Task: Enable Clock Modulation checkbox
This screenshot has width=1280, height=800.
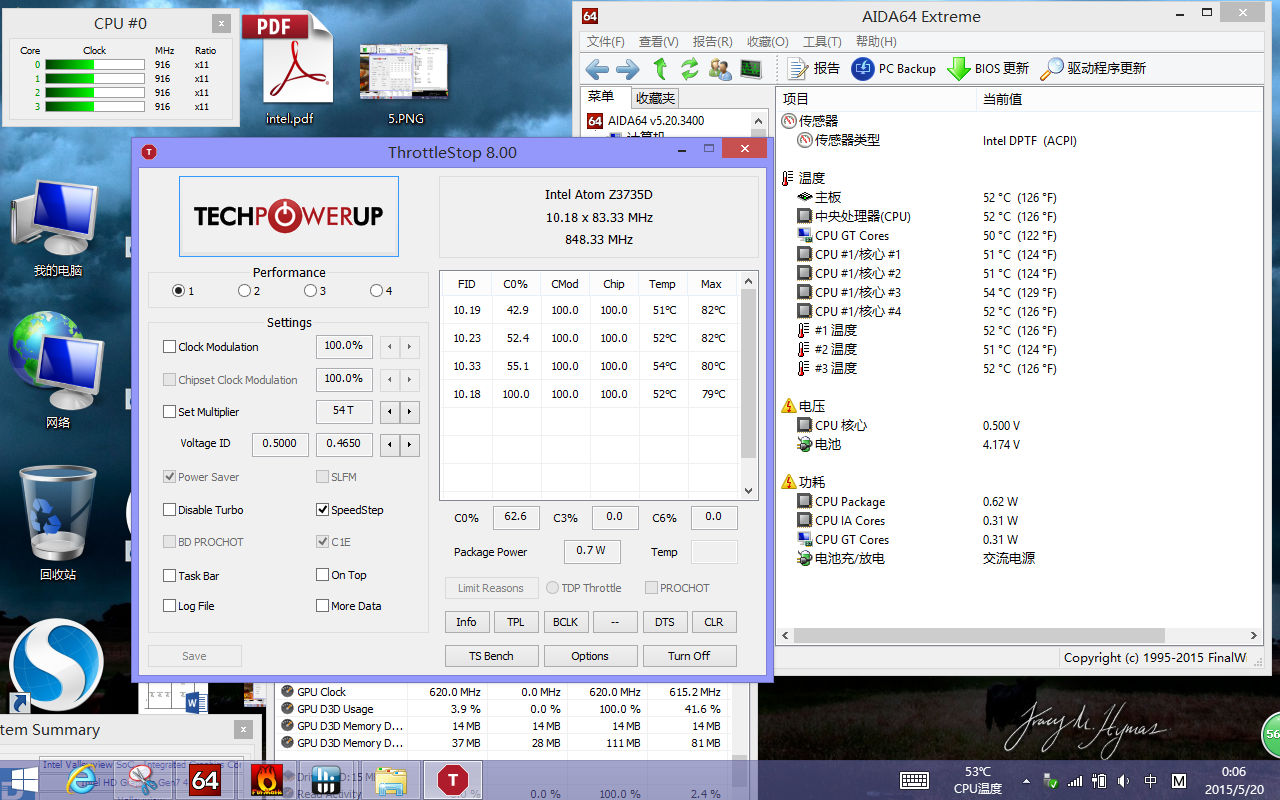Action: click(x=169, y=347)
